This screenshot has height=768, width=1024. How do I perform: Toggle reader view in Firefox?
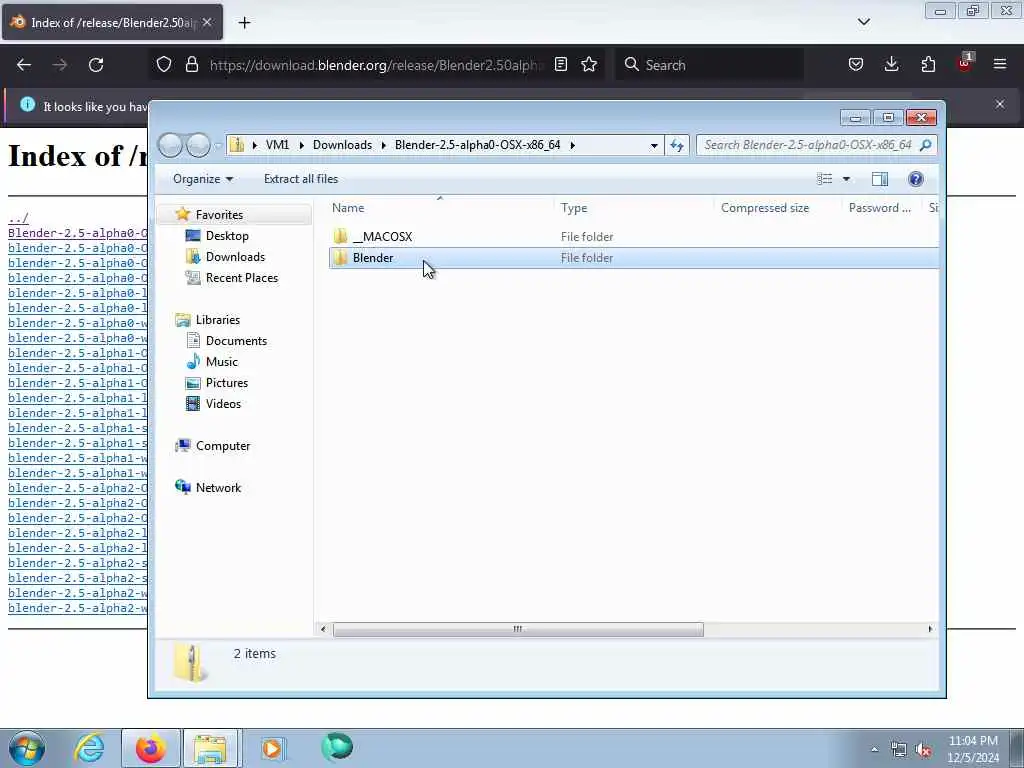coord(560,64)
